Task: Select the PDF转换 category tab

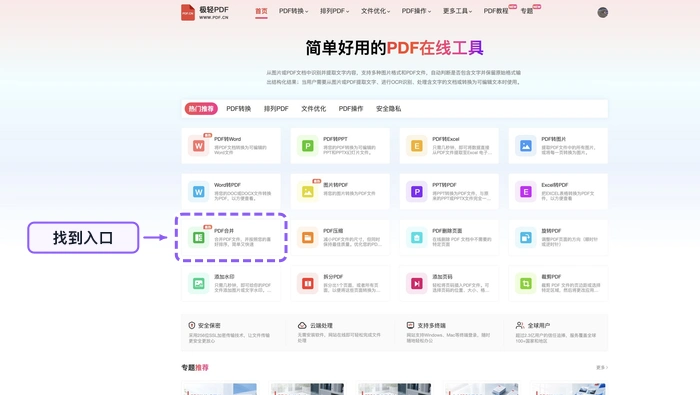Action: (238, 108)
